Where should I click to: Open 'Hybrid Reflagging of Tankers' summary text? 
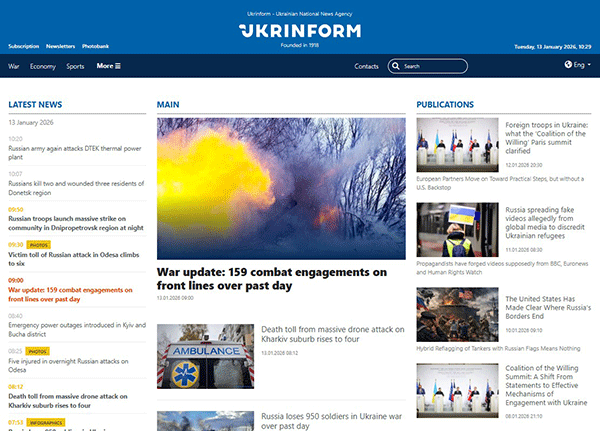click(x=498, y=348)
